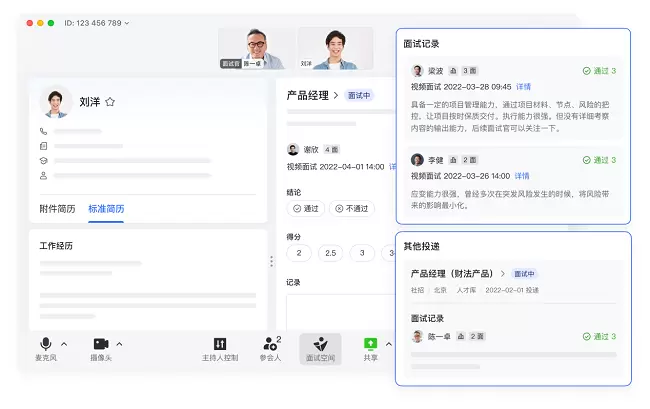Switch to the 附件简历 tab

58,209
